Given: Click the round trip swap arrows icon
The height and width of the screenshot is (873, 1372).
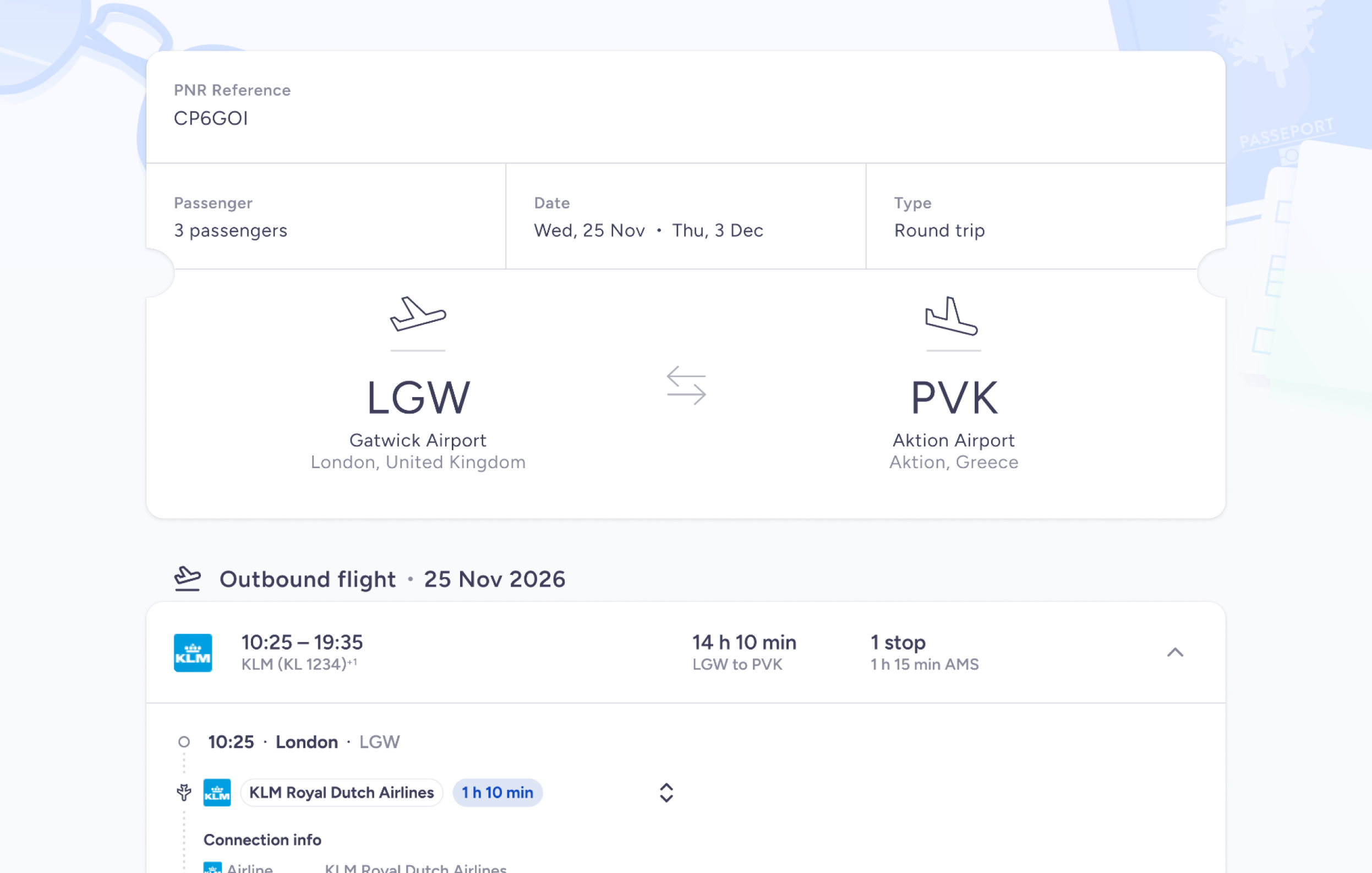Looking at the screenshot, I should [x=687, y=386].
